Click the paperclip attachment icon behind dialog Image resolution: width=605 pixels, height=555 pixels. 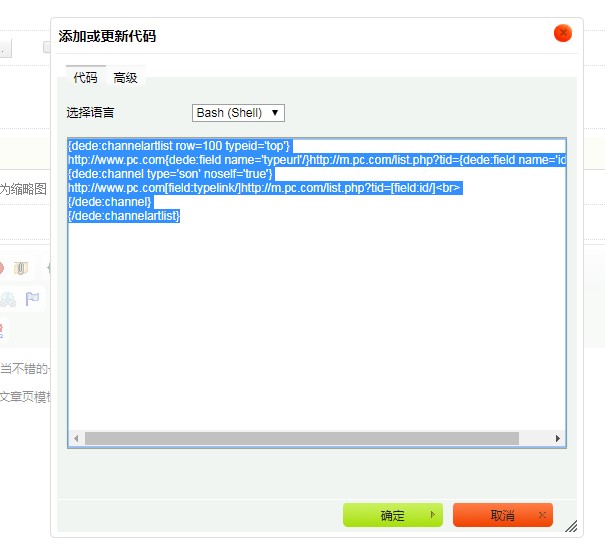[21, 268]
